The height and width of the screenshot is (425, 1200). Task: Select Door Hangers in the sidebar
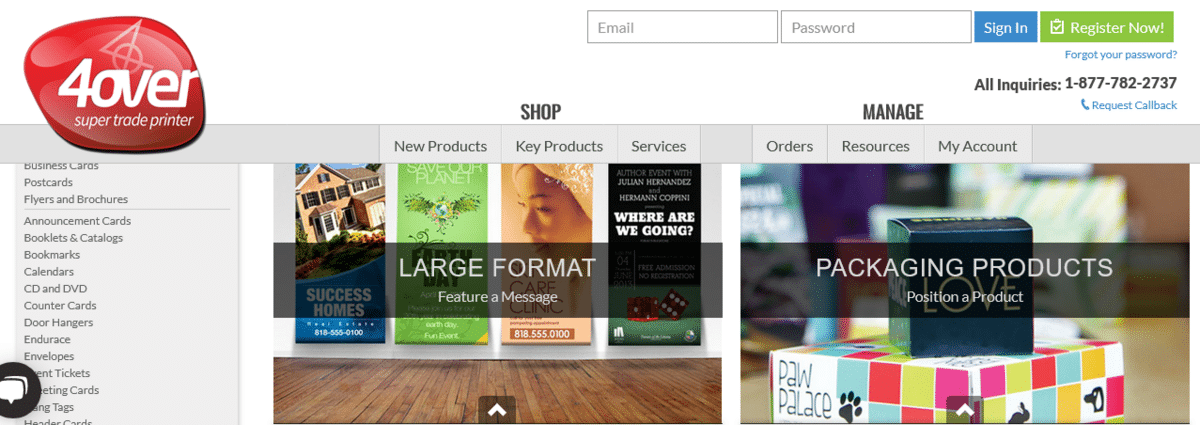58,322
